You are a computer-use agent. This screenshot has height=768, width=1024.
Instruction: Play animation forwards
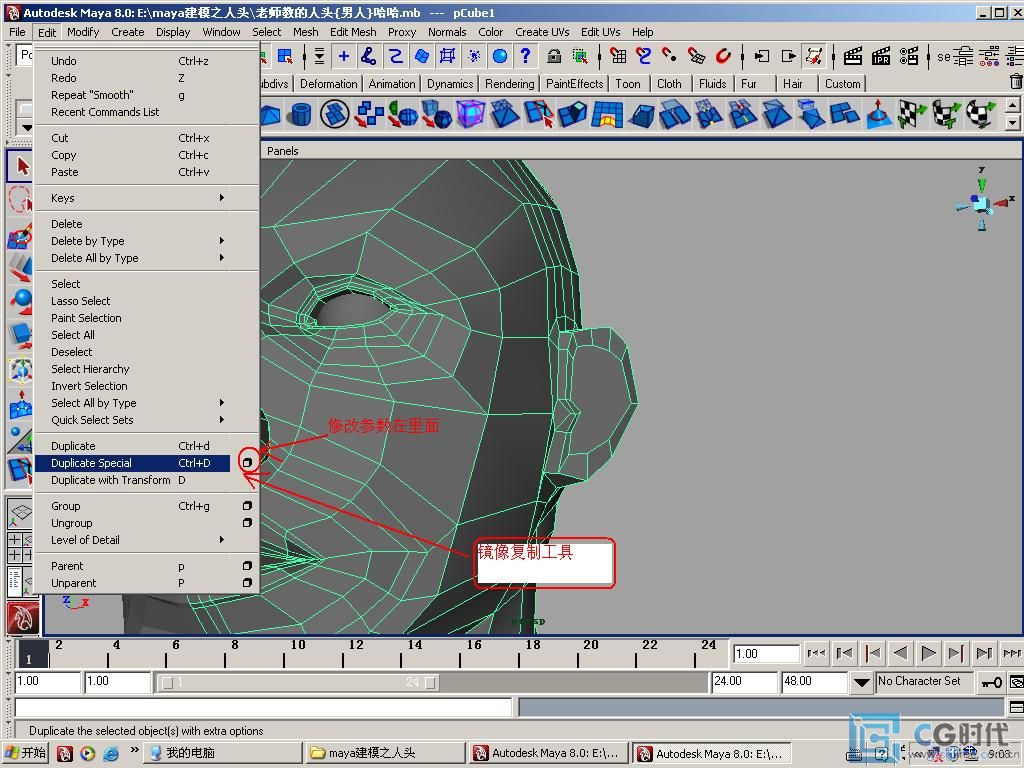point(927,652)
